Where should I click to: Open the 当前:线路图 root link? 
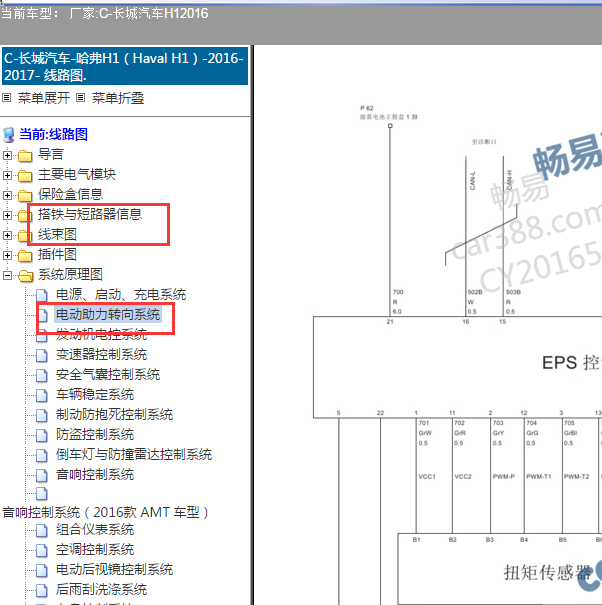(x=53, y=134)
